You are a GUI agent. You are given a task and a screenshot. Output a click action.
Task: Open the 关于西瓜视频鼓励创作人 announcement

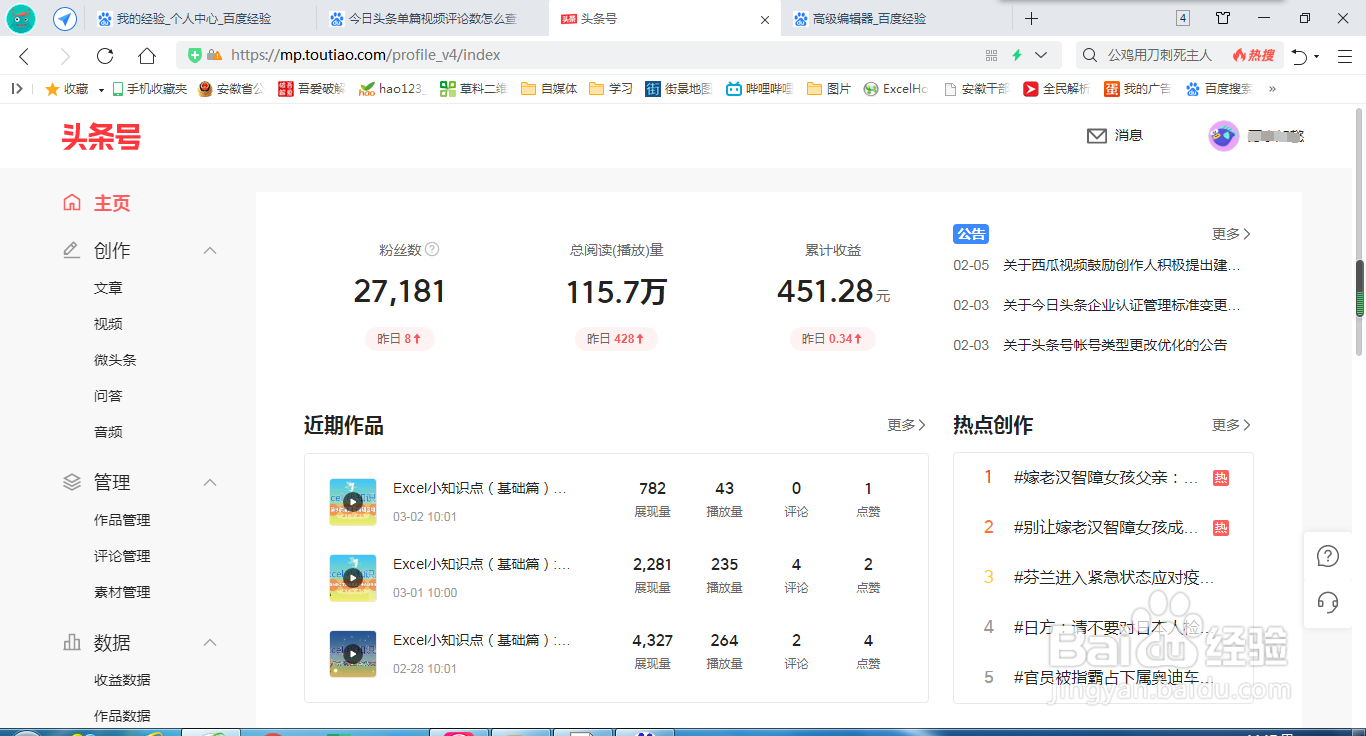pyautogui.click(x=1120, y=264)
